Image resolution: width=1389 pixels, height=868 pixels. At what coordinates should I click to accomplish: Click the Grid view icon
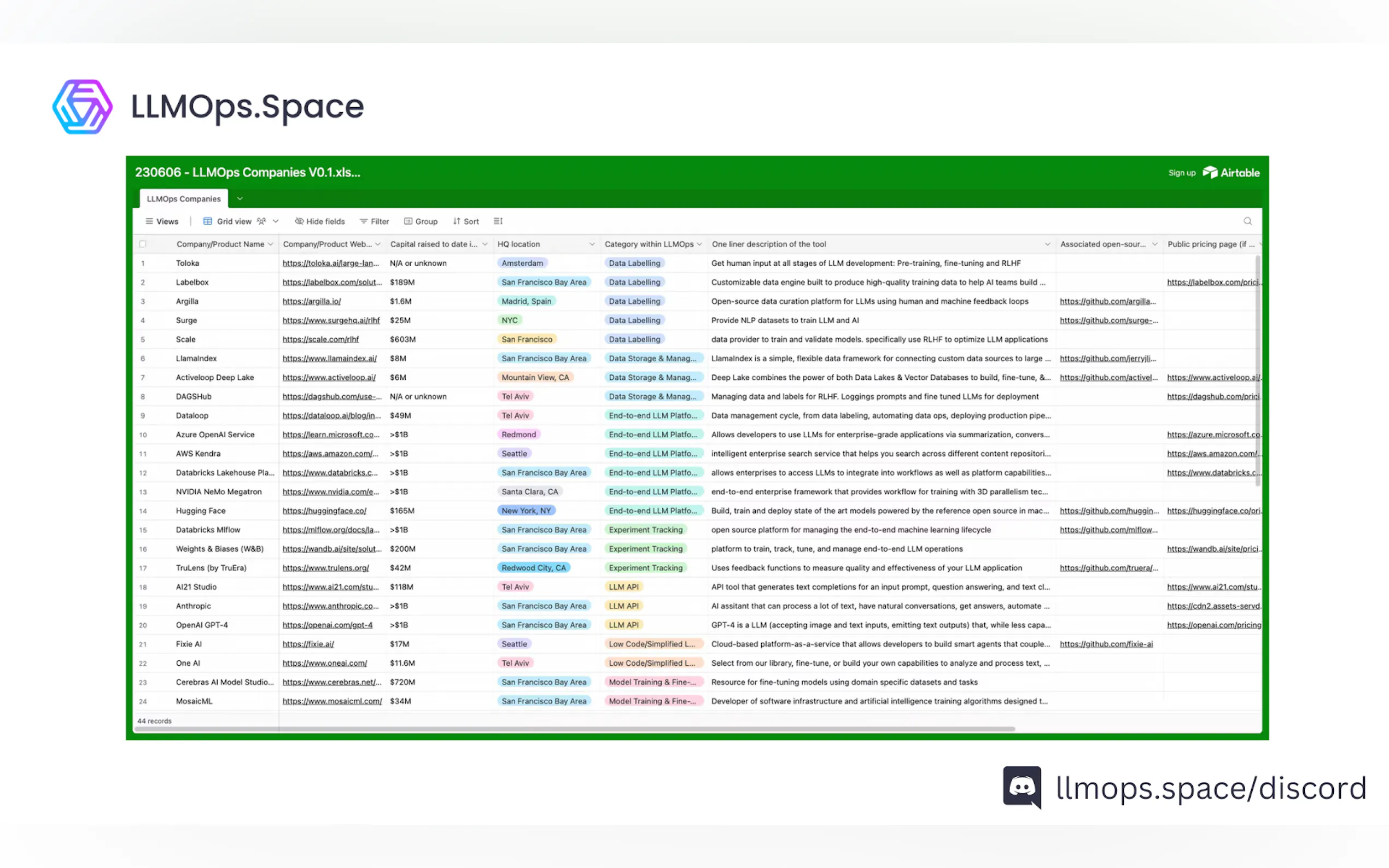point(208,221)
